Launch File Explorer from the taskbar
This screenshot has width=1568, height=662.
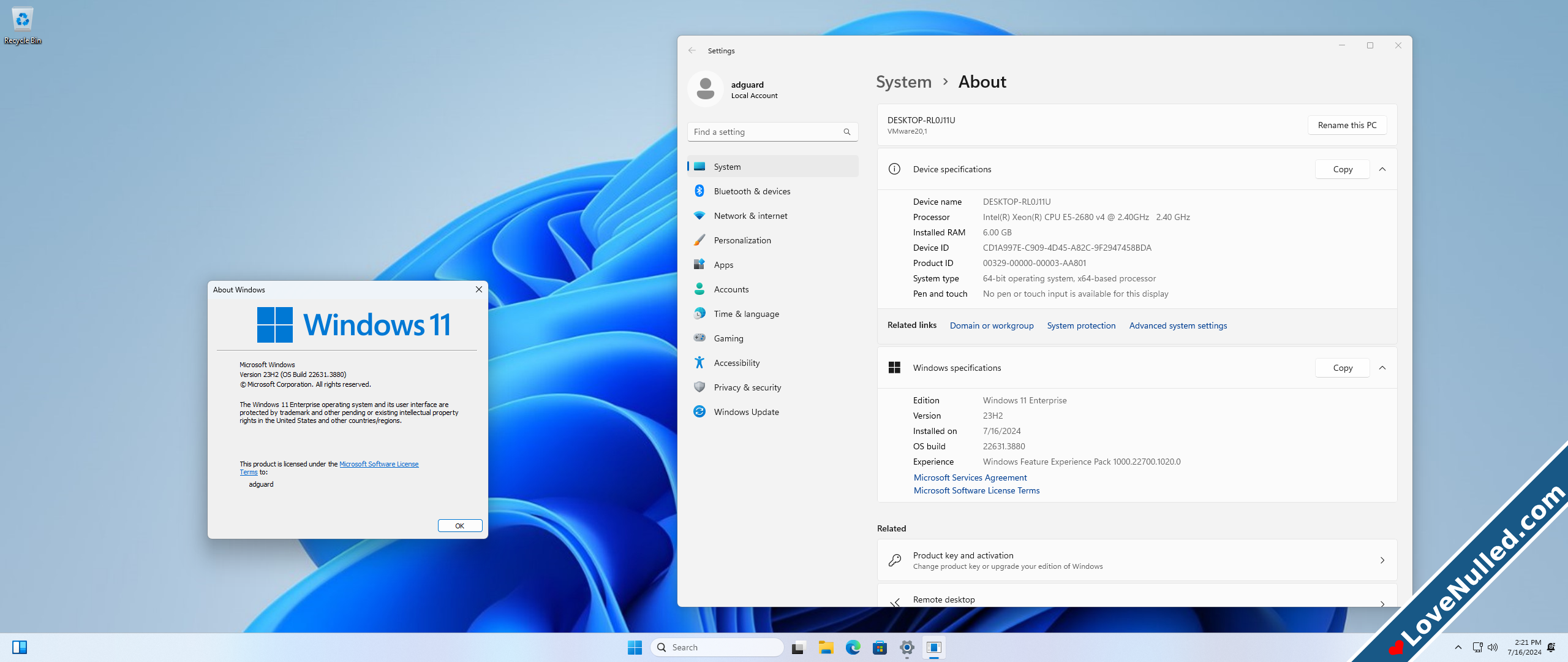point(826,647)
